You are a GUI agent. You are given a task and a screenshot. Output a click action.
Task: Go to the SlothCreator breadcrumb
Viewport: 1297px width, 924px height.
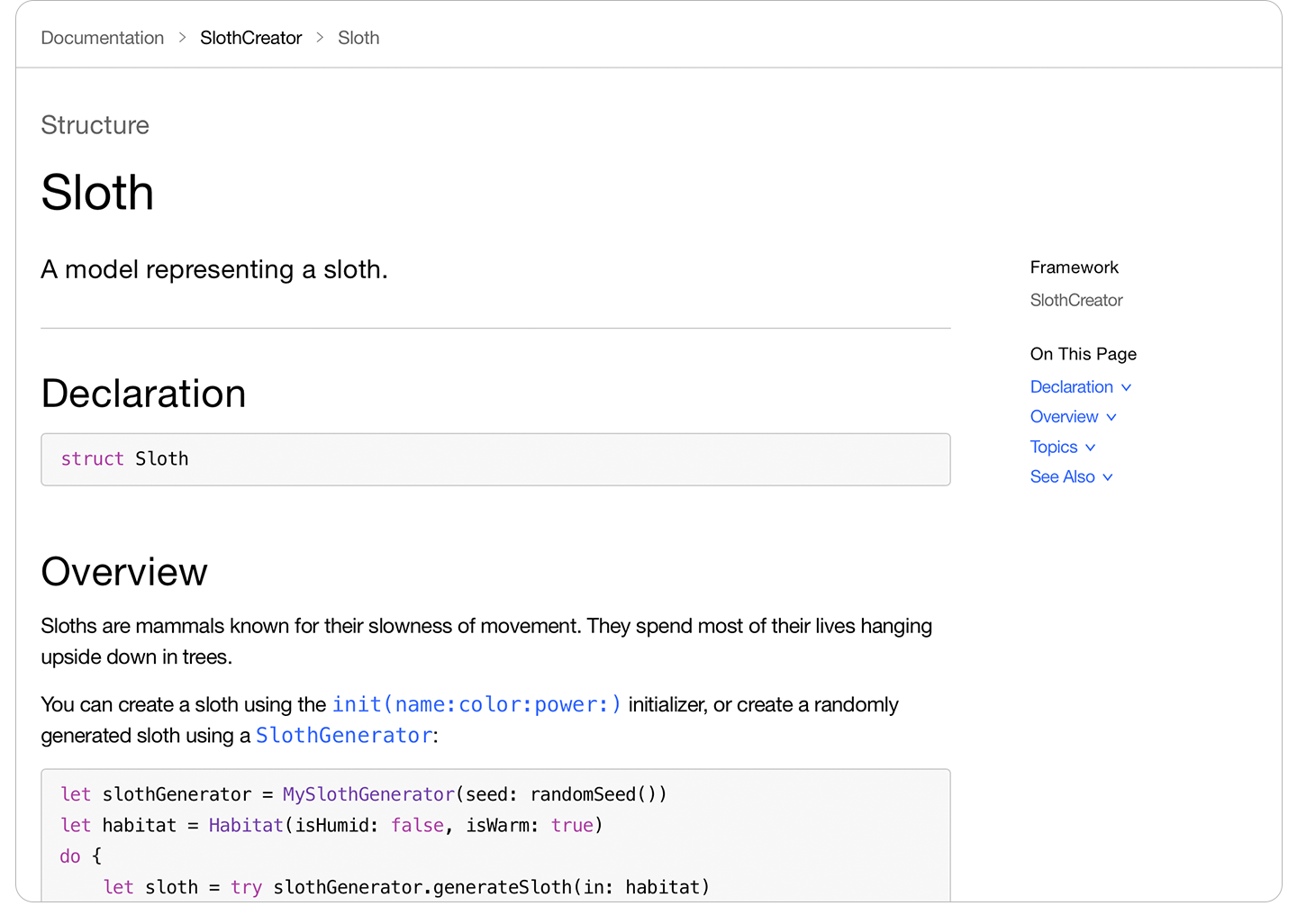(x=251, y=38)
